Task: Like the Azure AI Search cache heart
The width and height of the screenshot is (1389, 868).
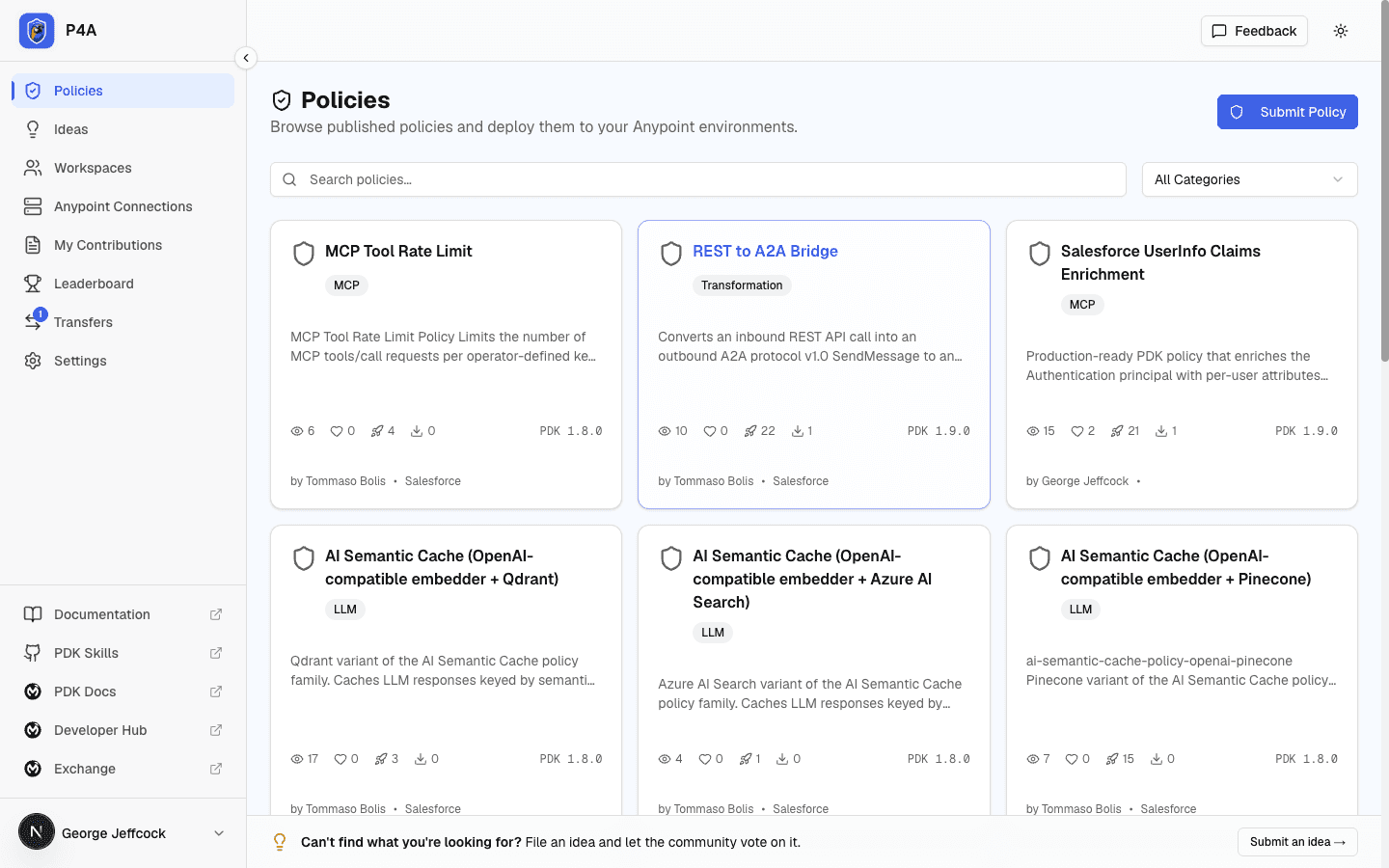Action: (x=705, y=759)
